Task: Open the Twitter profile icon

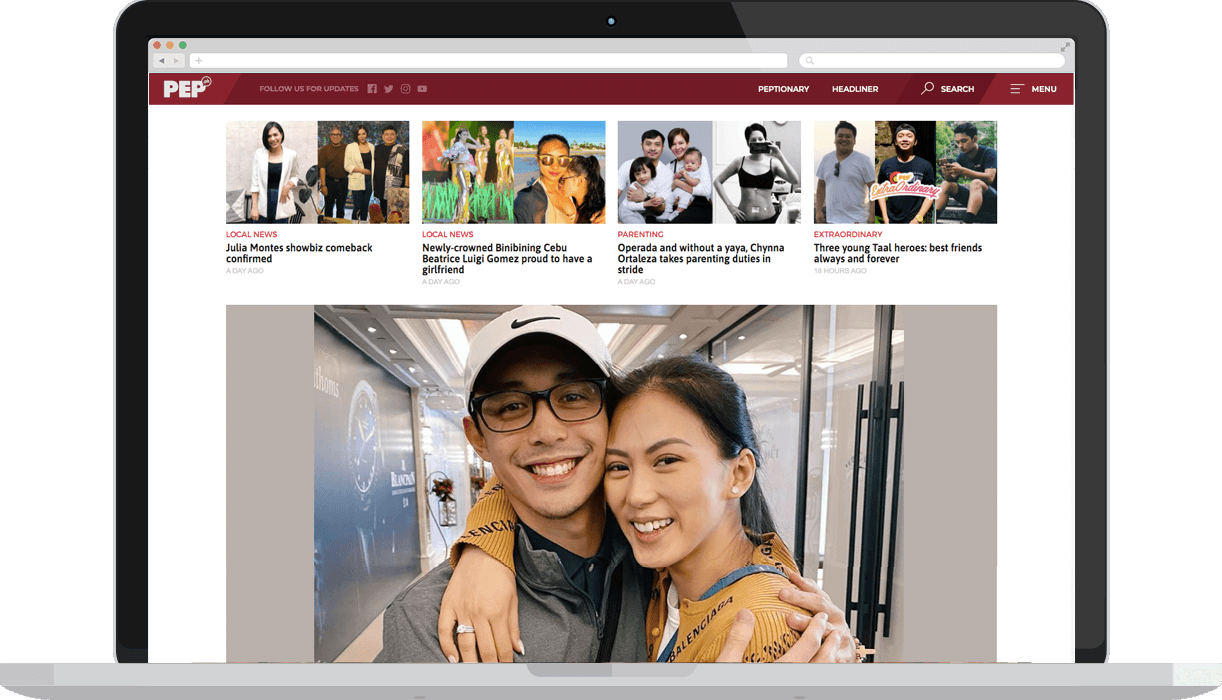Action: tap(389, 89)
